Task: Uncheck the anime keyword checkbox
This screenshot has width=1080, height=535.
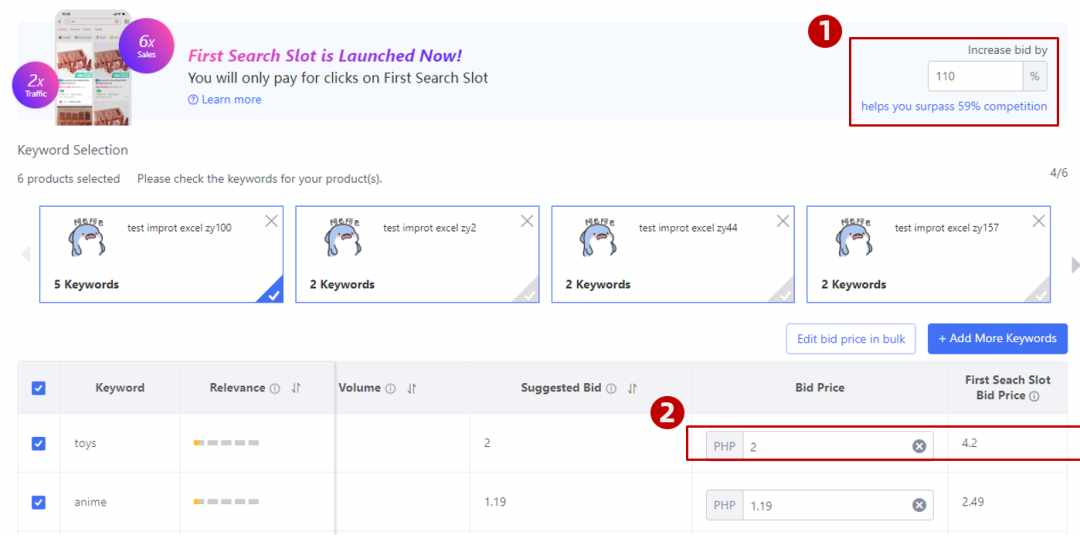Action: coord(39,503)
